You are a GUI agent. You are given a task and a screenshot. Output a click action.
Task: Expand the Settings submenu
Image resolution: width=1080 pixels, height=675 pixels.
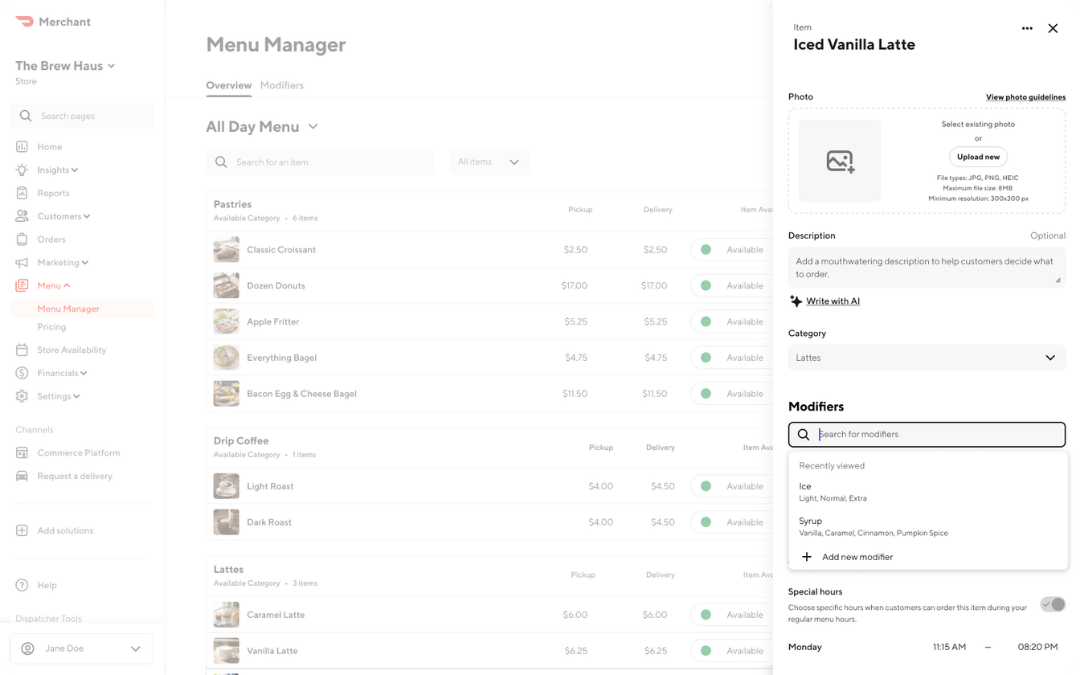point(76,396)
